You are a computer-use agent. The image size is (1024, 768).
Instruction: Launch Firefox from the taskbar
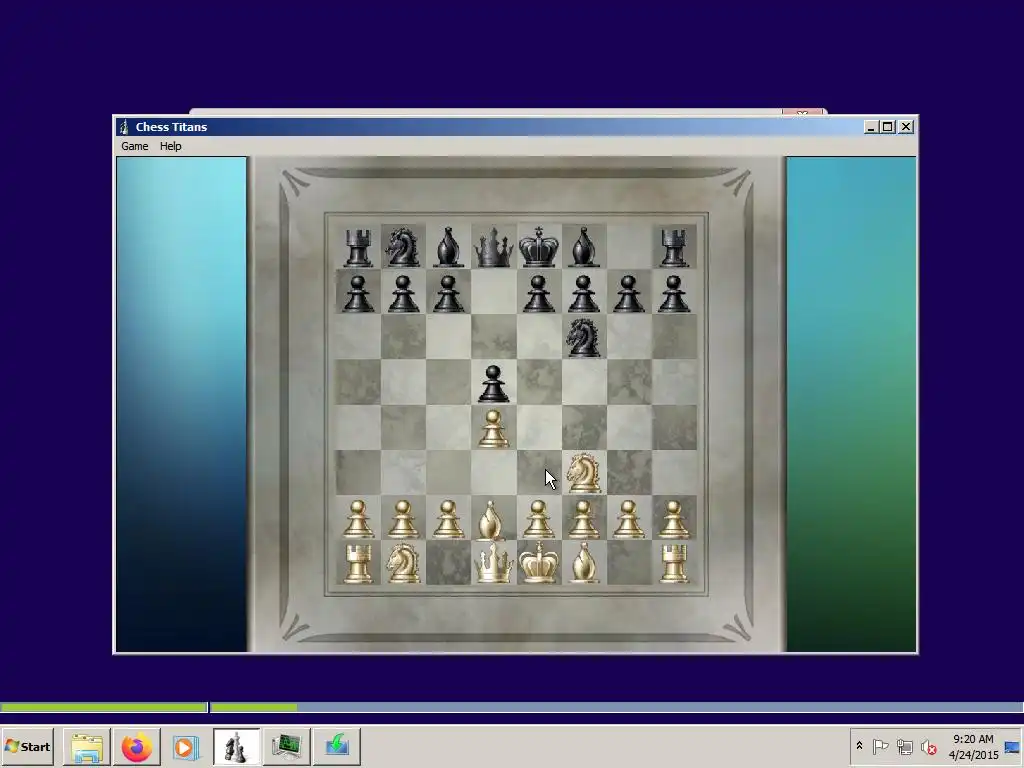136,746
